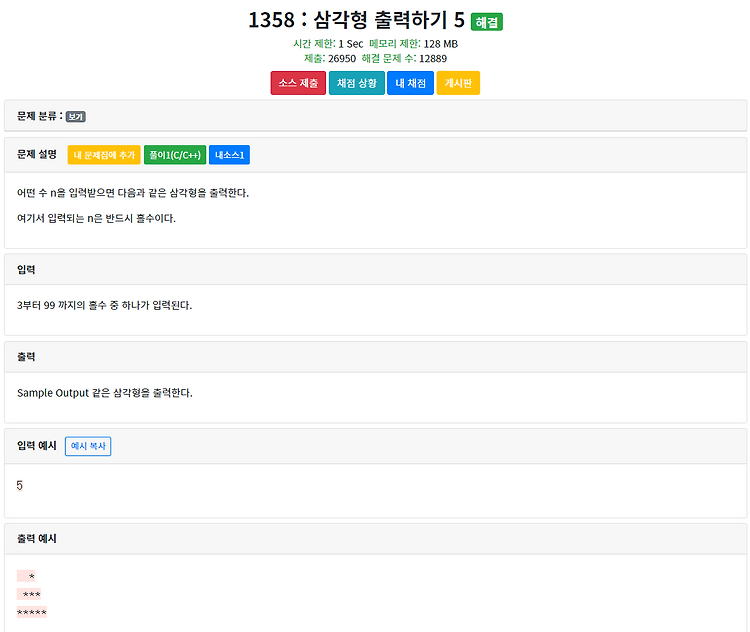Open 풀이1(C/C++) solution button
The width and height of the screenshot is (750, 632).
[x=175, y=155]
